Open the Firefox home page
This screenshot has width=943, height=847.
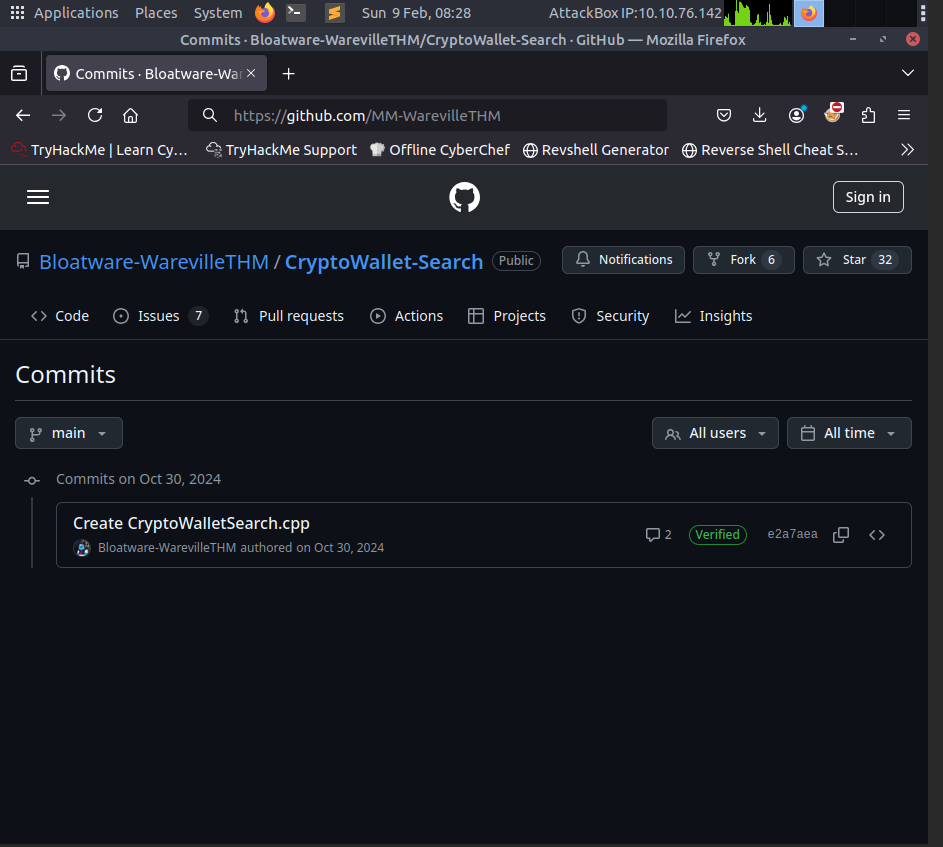coord(131,116)
